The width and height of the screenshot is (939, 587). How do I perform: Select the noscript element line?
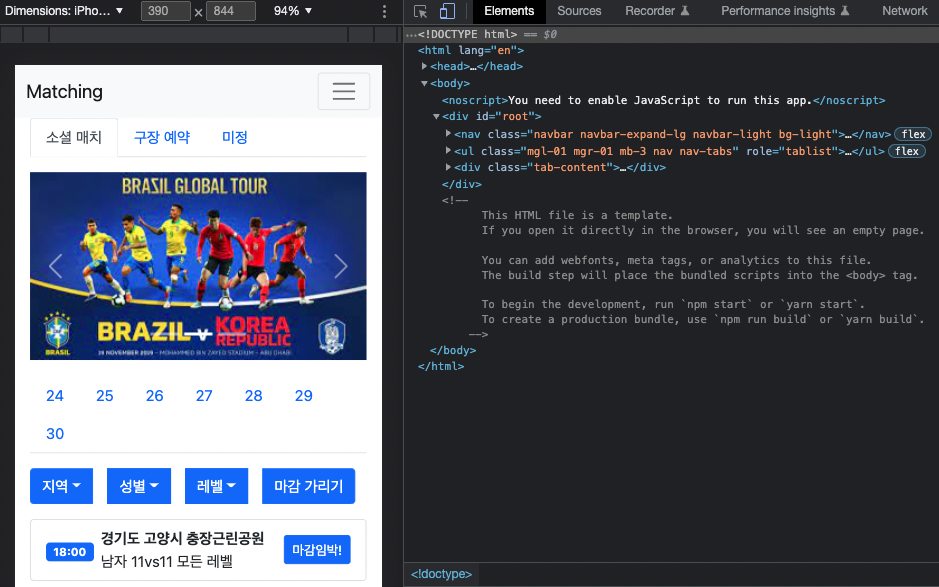(x=664, y=100)
